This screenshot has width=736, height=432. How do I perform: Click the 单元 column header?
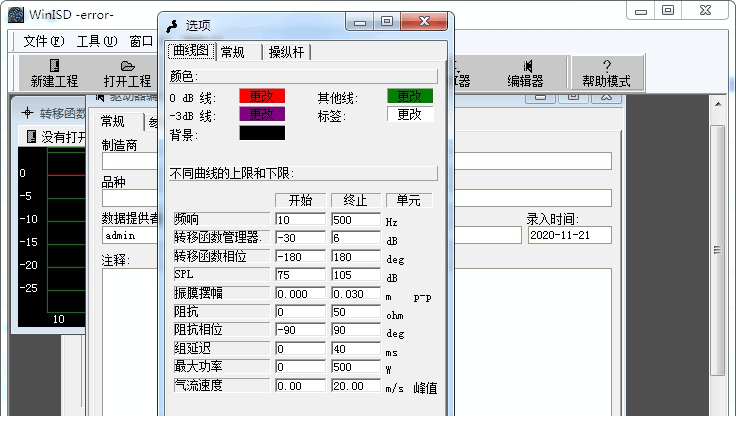(409, 201)
